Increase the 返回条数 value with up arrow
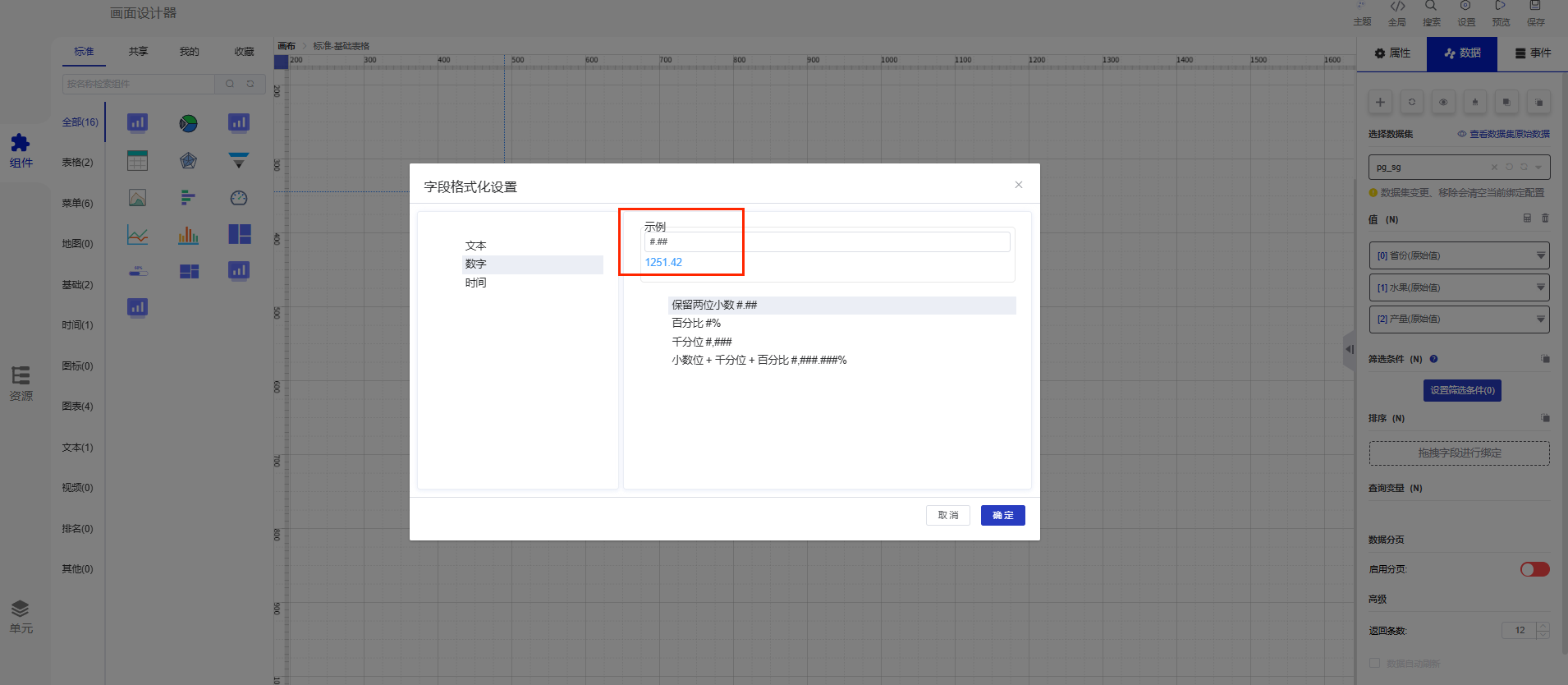The height and width of the screenshot is (685, 1568). click(1543, 626)
